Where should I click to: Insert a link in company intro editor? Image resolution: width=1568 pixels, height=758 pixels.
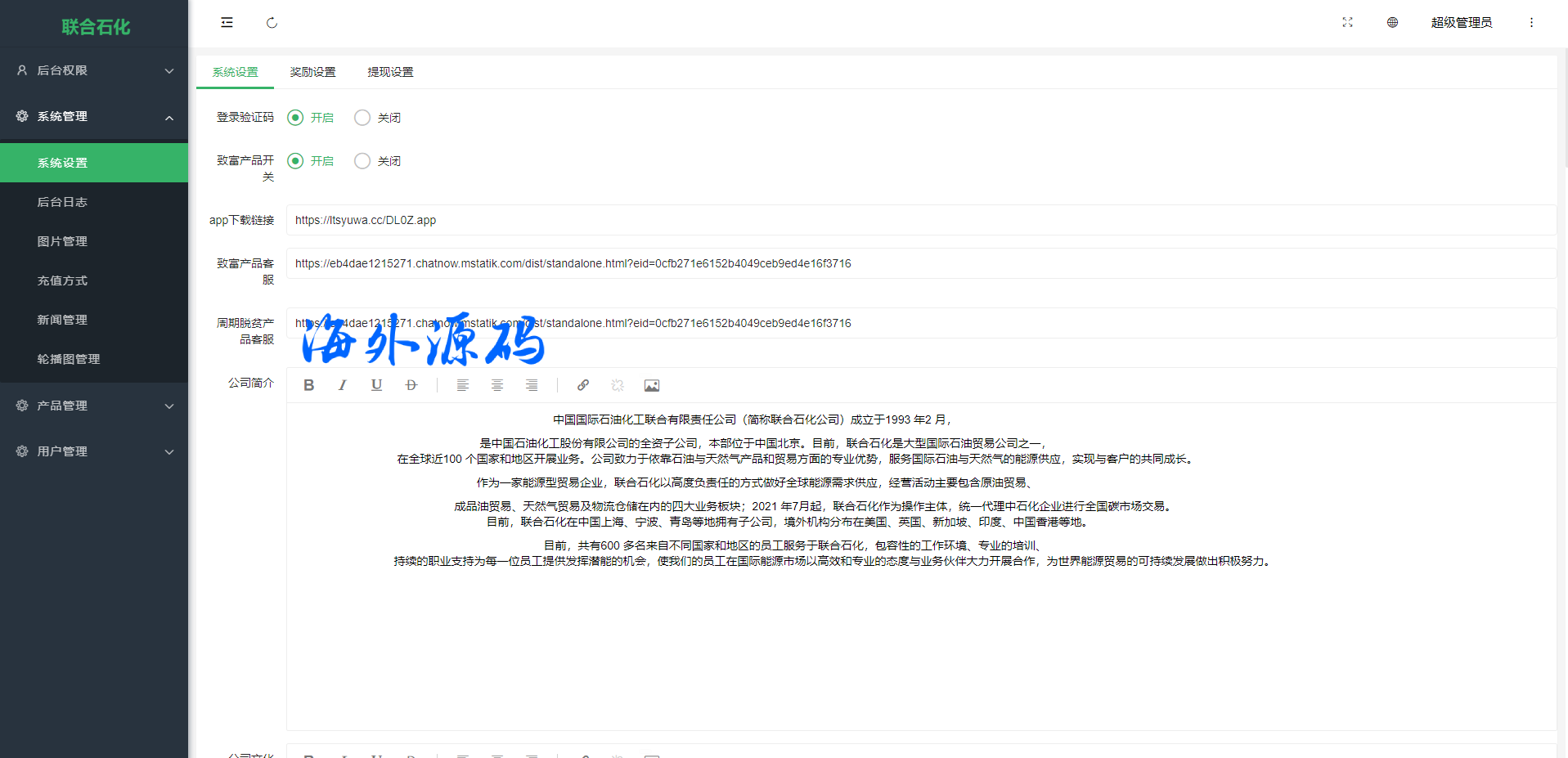coord(583,385)
